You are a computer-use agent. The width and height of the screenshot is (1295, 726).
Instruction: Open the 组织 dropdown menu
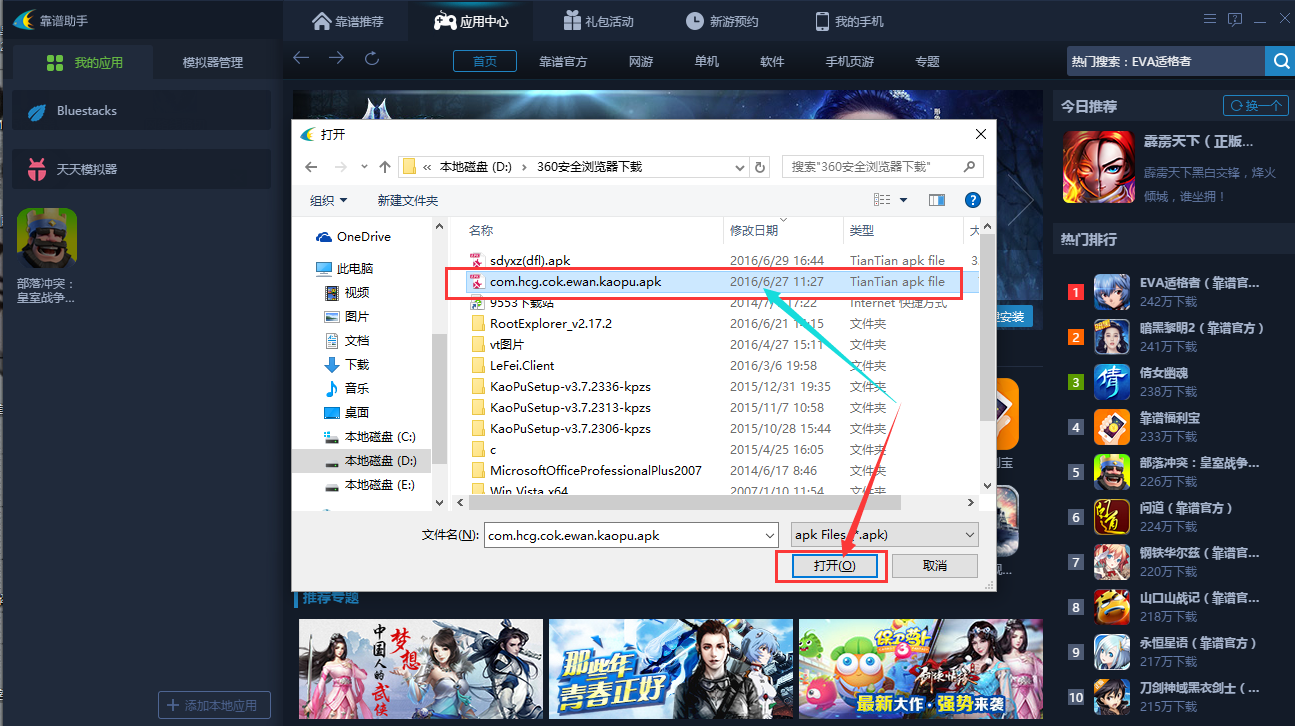coord(328,200)
